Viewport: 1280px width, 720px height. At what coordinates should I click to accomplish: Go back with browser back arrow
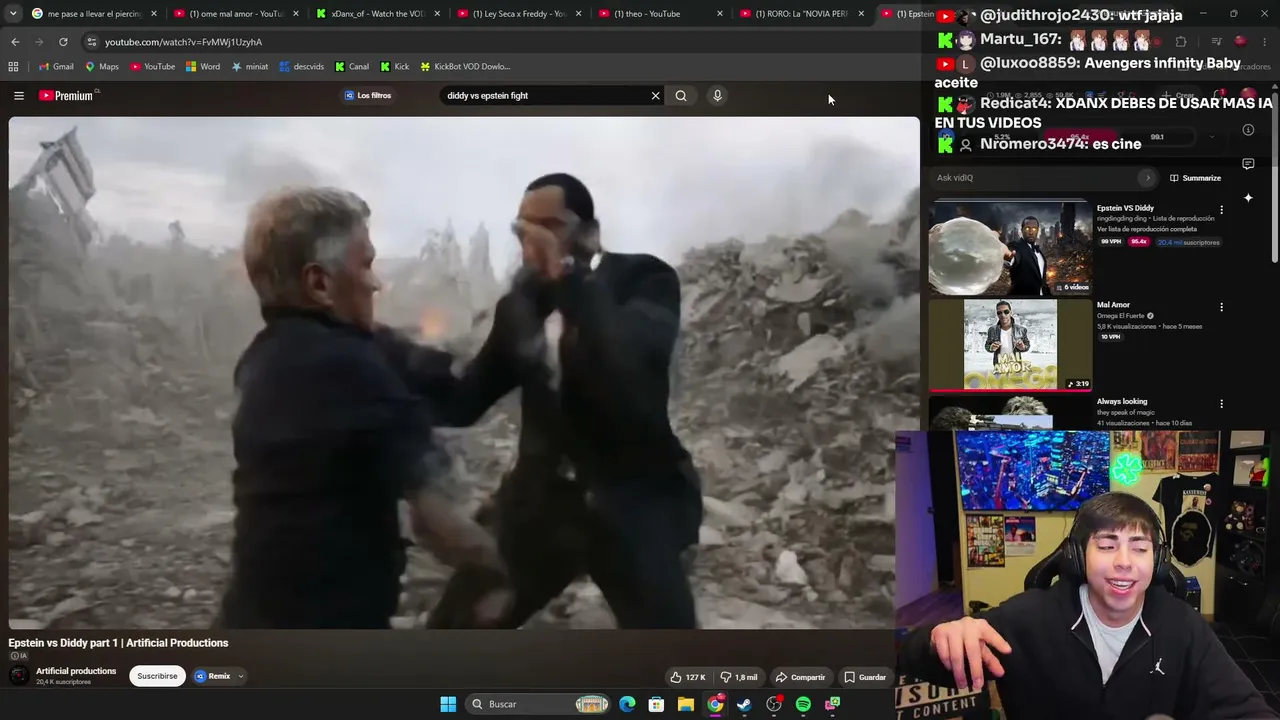point(15,42)
